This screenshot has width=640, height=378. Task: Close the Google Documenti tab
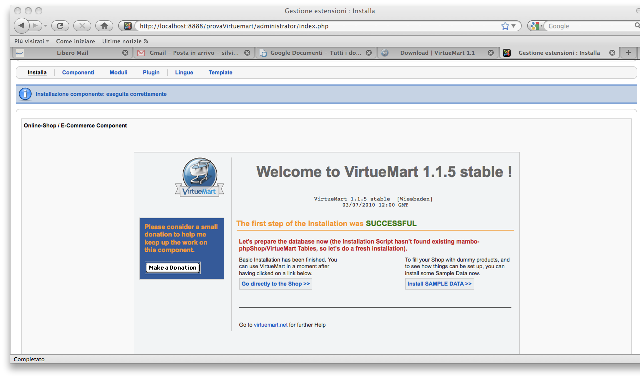coord(369,53)
